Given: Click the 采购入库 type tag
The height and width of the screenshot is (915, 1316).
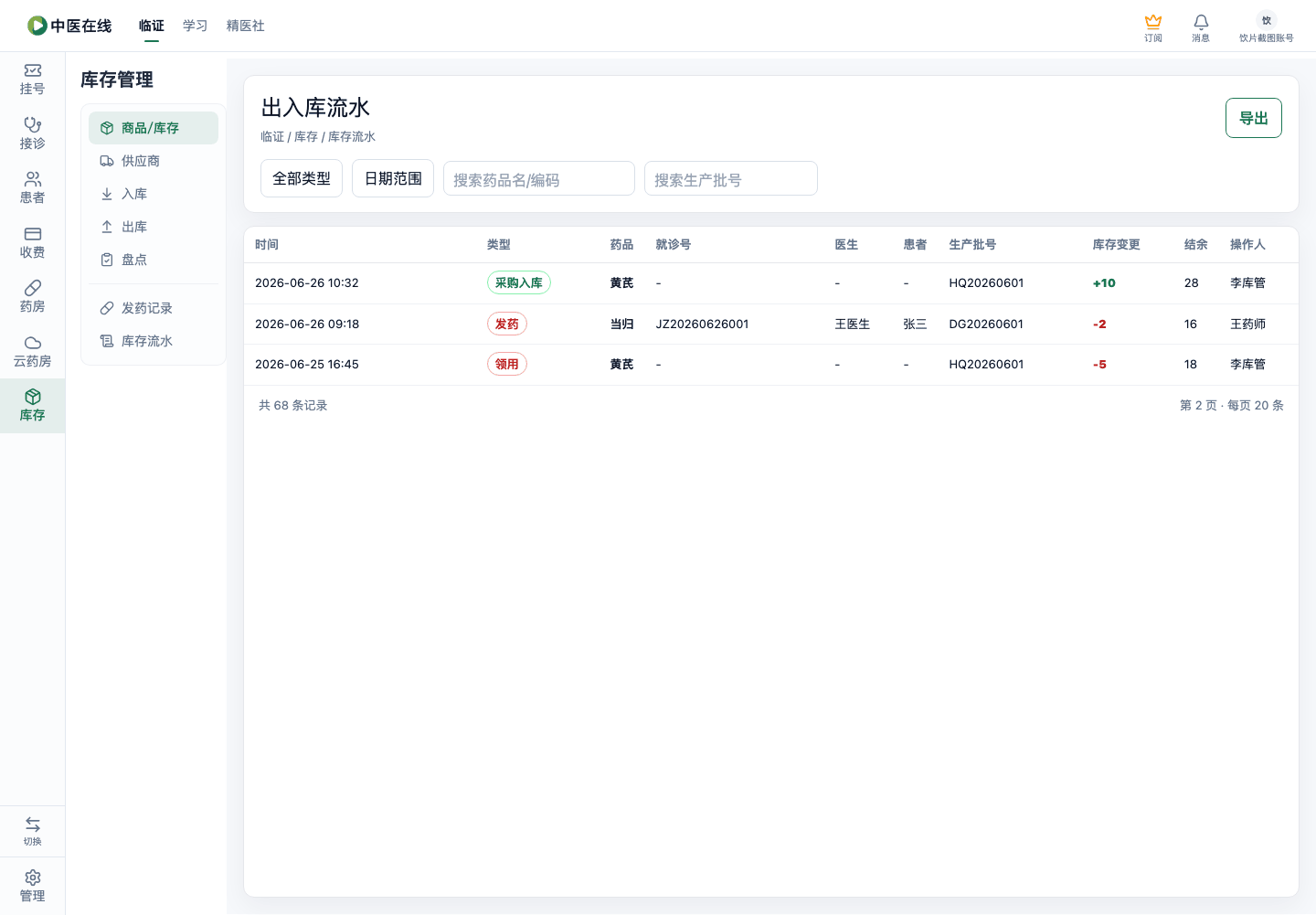Looking at the screenshot, I should [519, 283].
